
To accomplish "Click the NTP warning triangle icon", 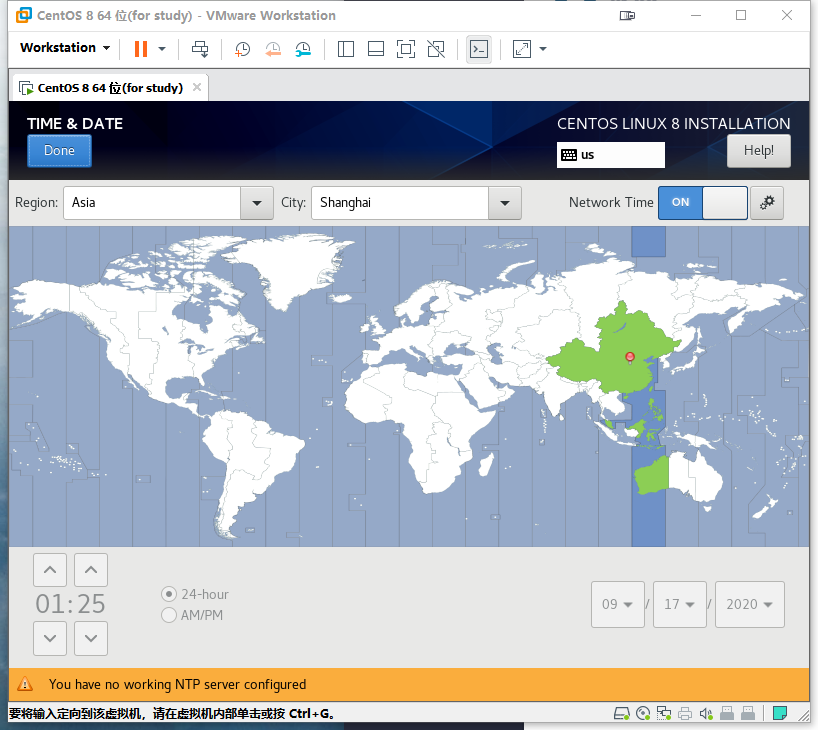I will tap(25, 684).
